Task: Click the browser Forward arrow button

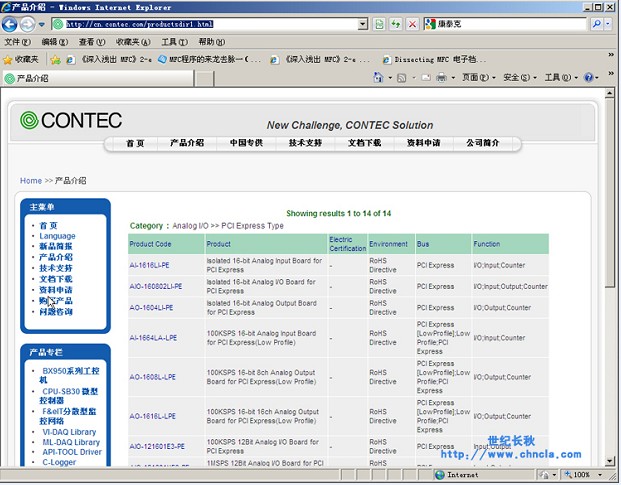Action: pyautogui.click(x=27, y=25)
